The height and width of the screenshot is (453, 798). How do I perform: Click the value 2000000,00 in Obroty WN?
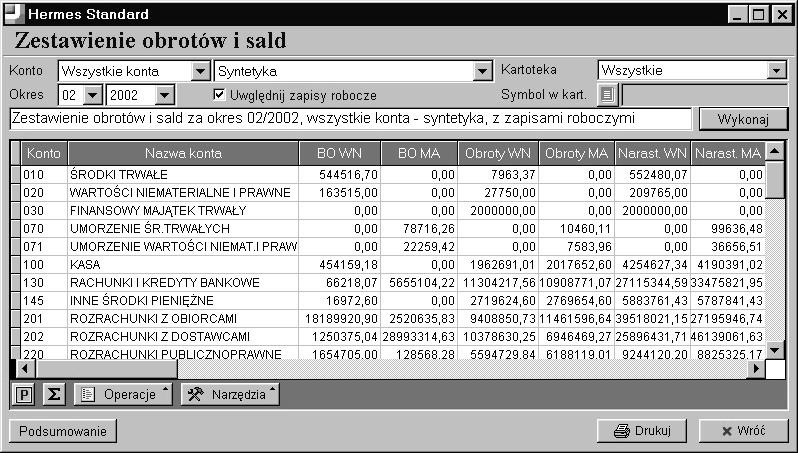[498, 210]
